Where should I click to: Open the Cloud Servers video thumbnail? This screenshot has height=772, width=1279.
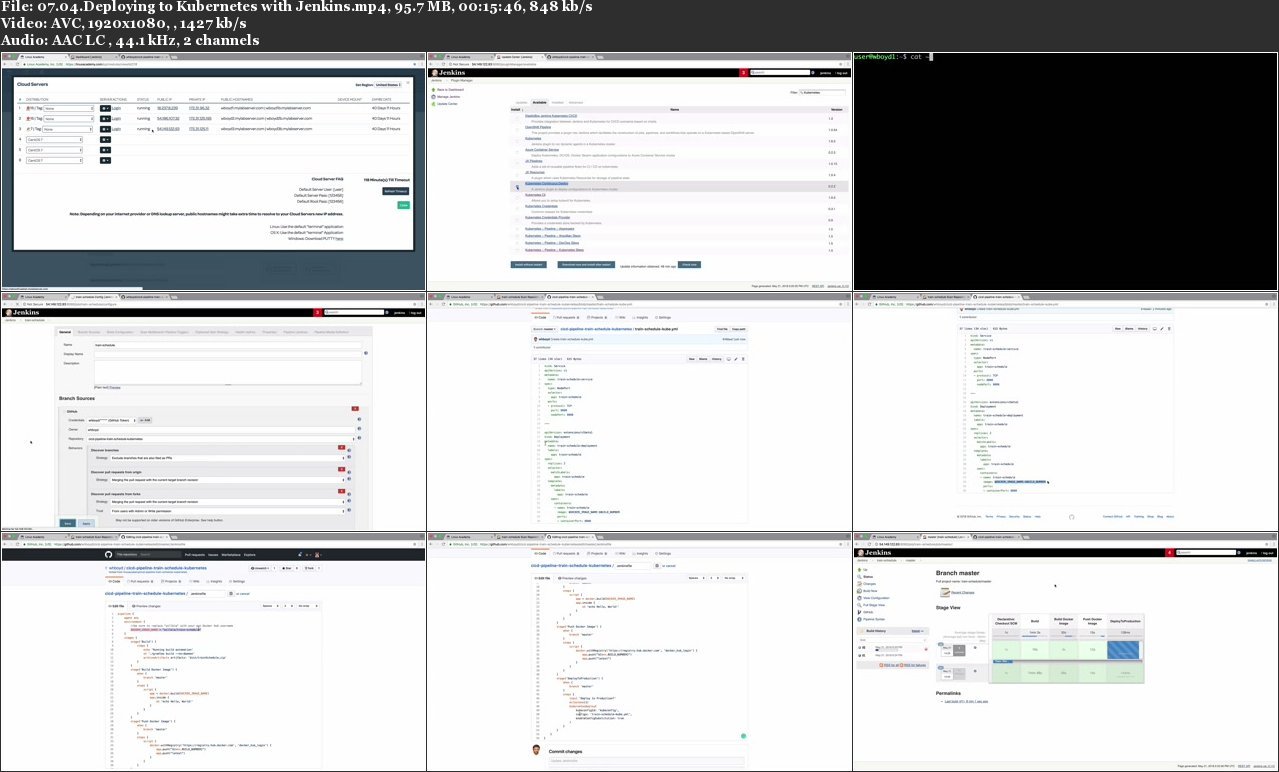pos(213,171)
